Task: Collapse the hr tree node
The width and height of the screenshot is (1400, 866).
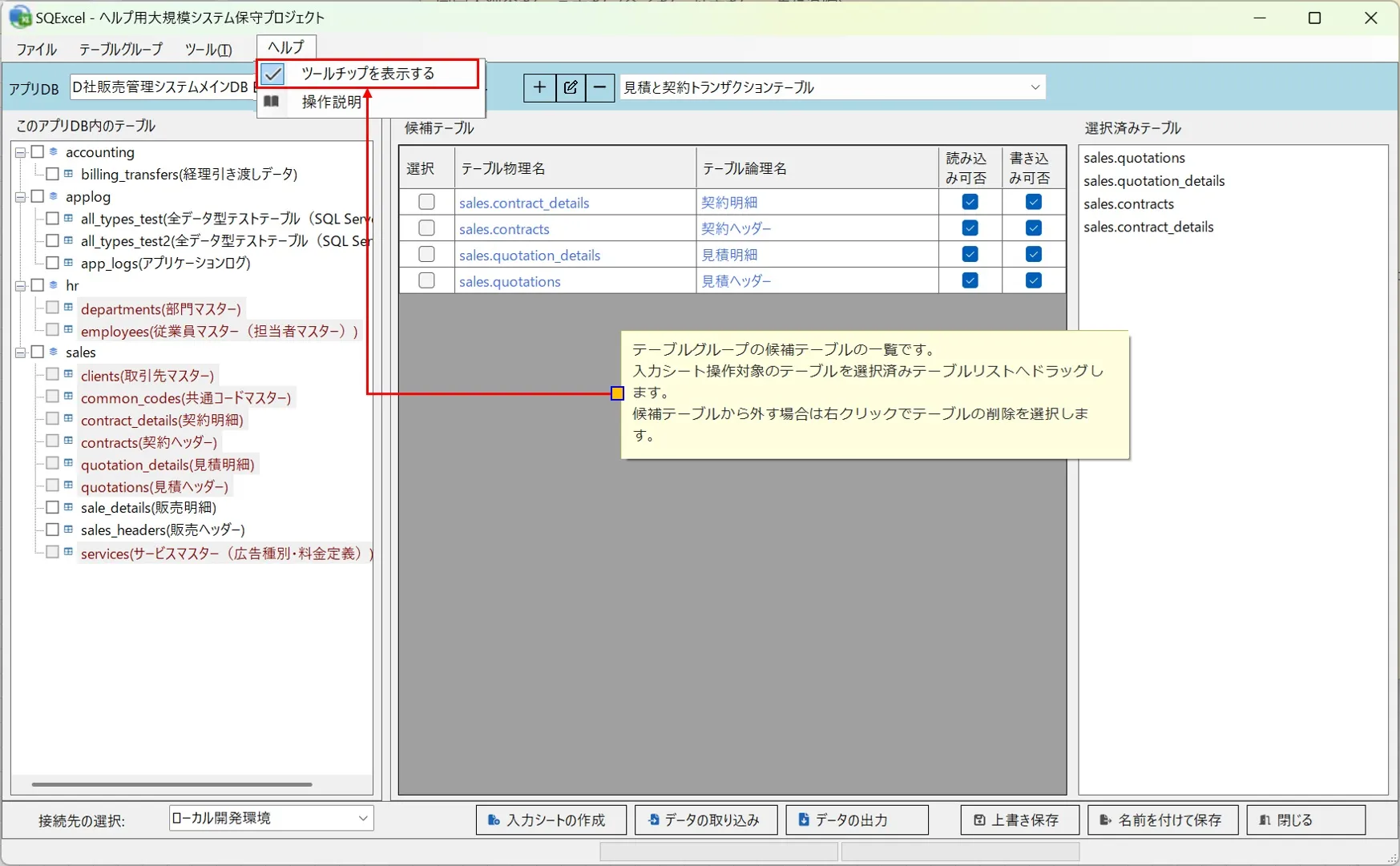Action: pyautogui.click(x=21, y=286)
